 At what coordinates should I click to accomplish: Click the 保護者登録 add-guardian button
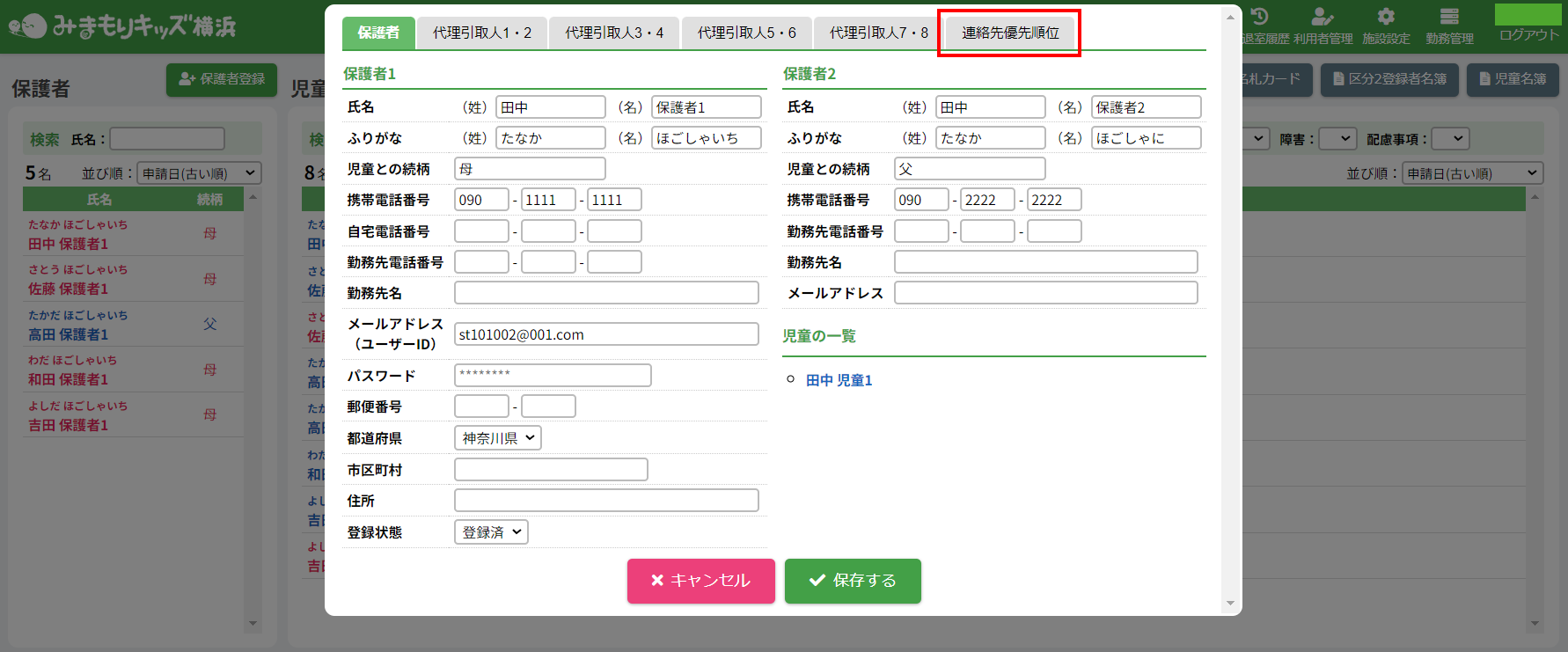pyautogui.click(x=222, y=79)
